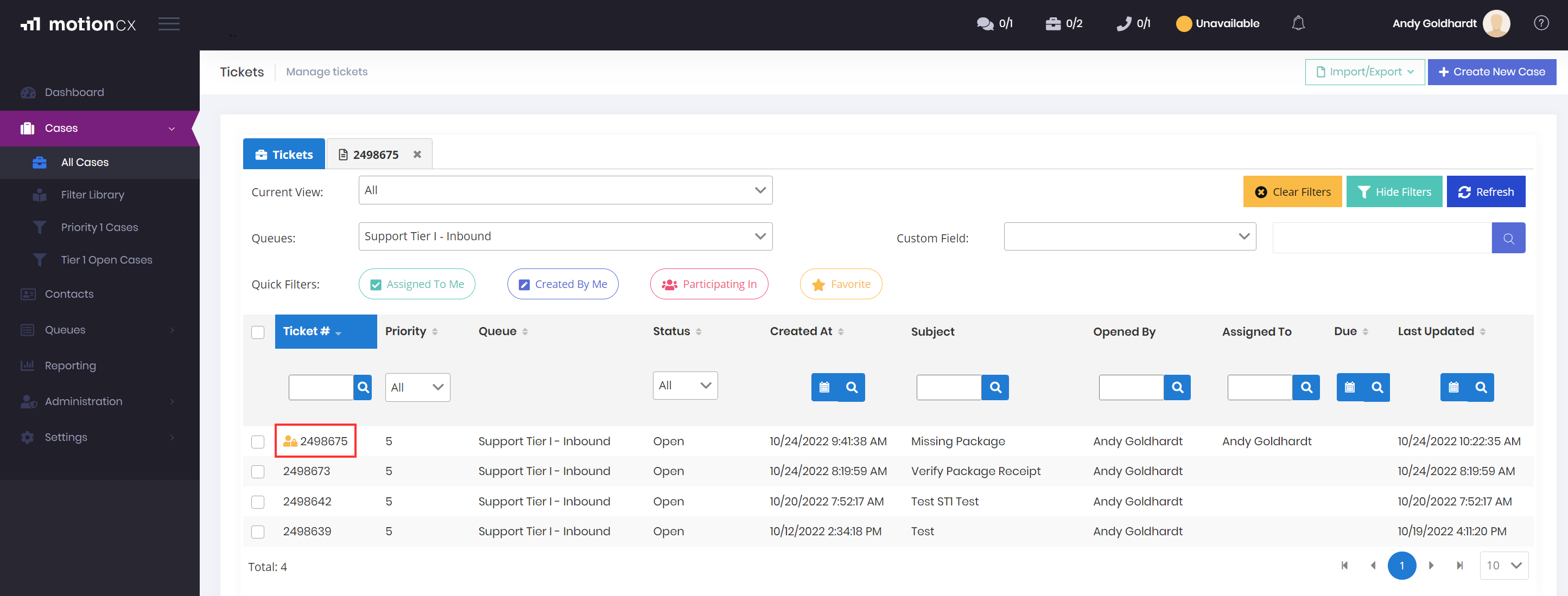Screen dimensions: 1568x596
Task: Open the Status filter dropdown
Action: tap(685, 386)
